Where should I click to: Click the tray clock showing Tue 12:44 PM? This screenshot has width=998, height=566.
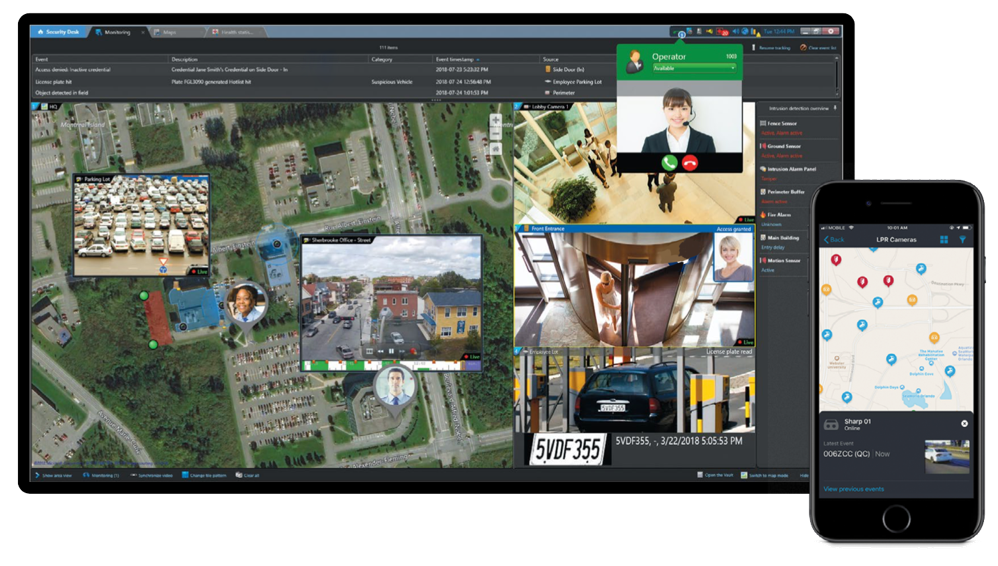pos(778,31)
